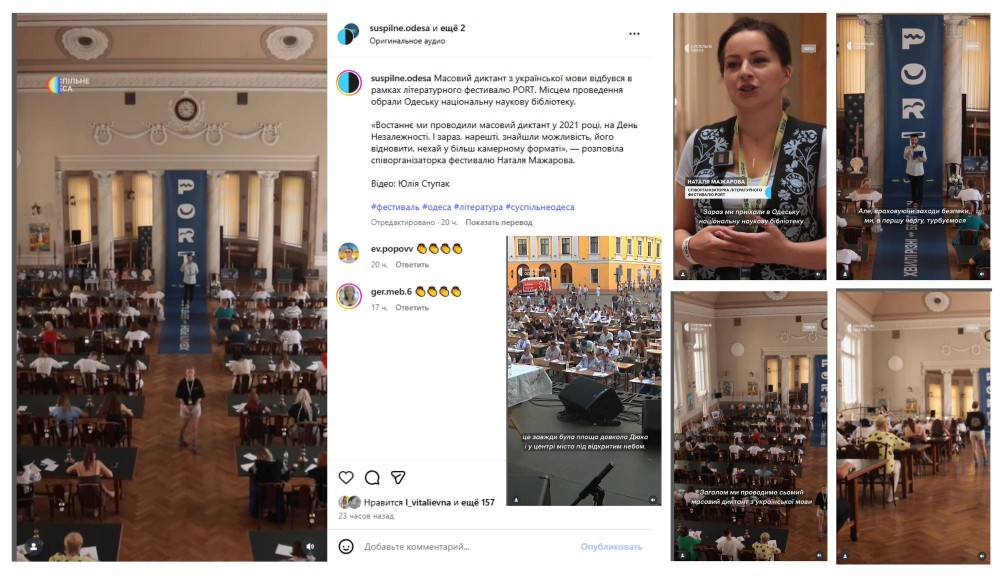This screenshot has width=1000, height=581.
Task: Click hashtag #суспільнеодеса
Action: pyautogui.click(x=540, y=207)
